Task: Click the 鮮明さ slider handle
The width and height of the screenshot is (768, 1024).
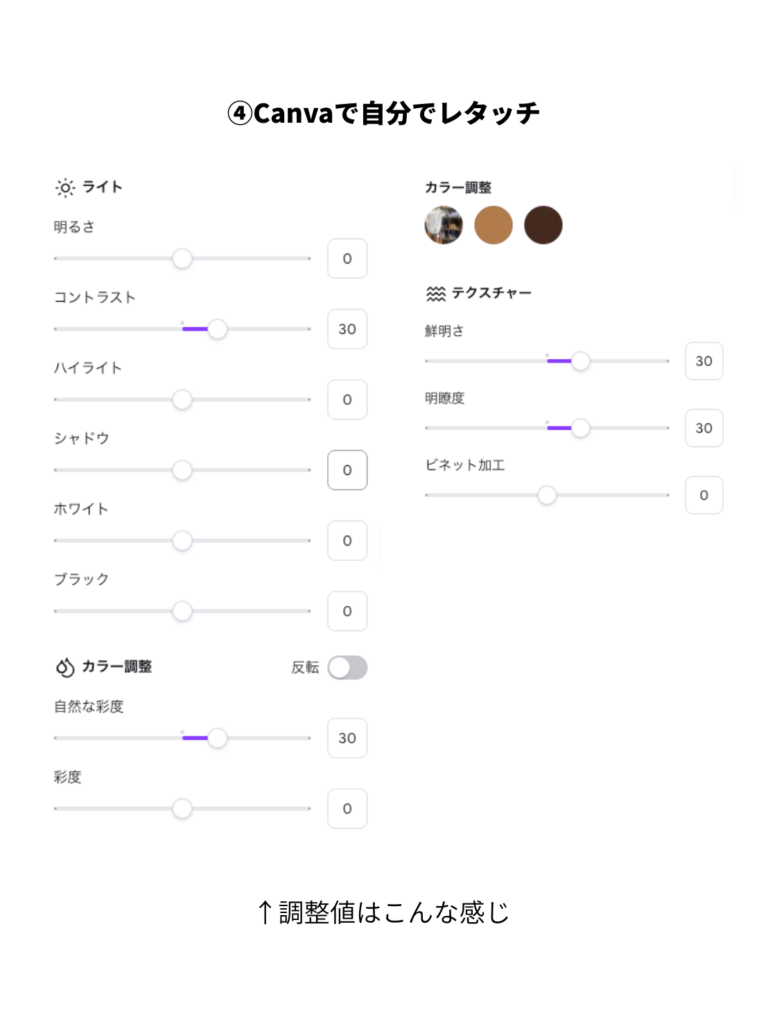Action: tap(581, 361)
